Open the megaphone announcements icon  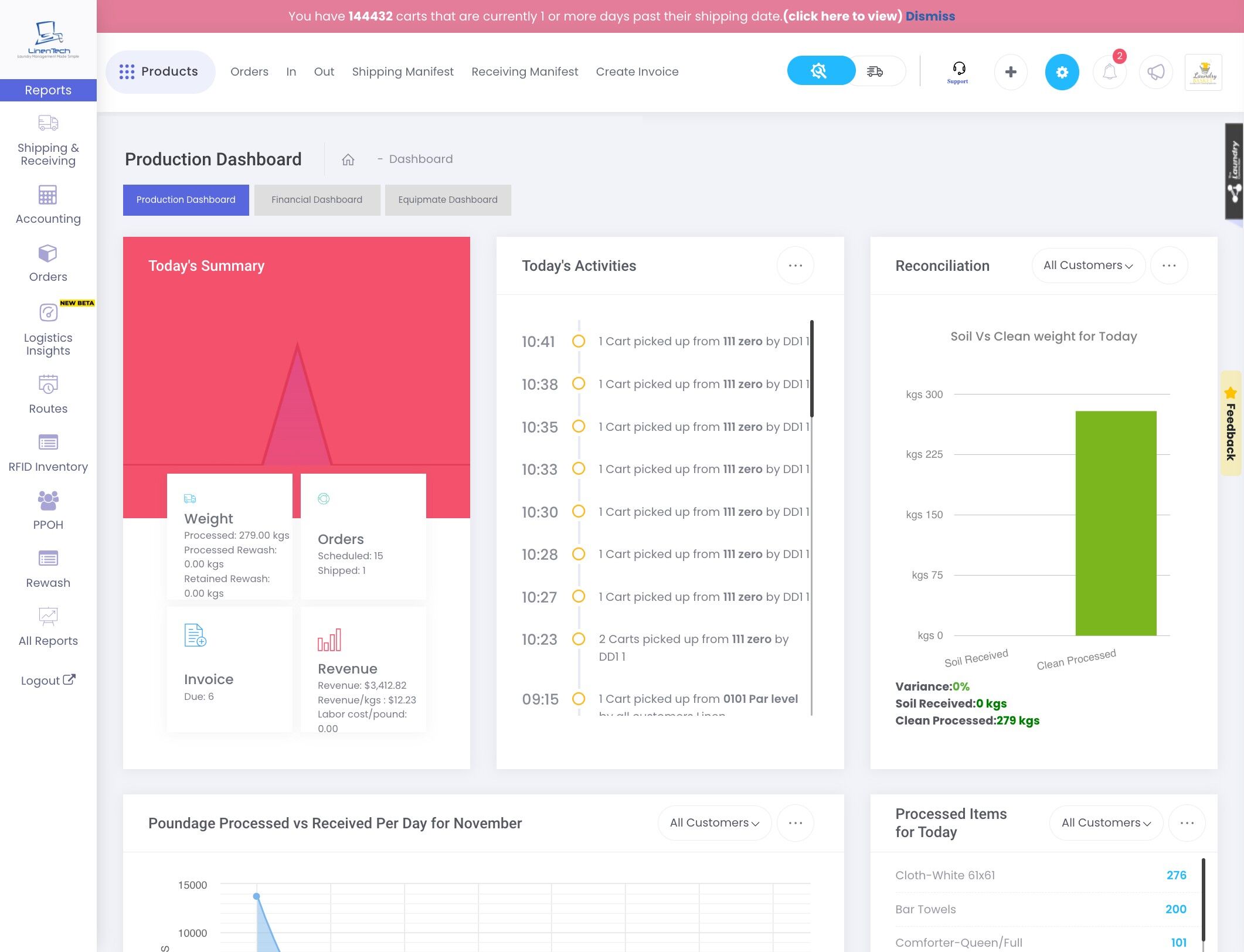point(1155,72)
